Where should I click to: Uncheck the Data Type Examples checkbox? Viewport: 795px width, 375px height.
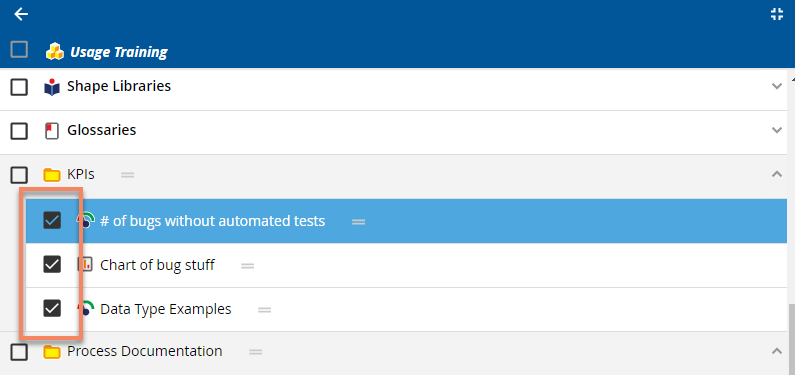52,308
